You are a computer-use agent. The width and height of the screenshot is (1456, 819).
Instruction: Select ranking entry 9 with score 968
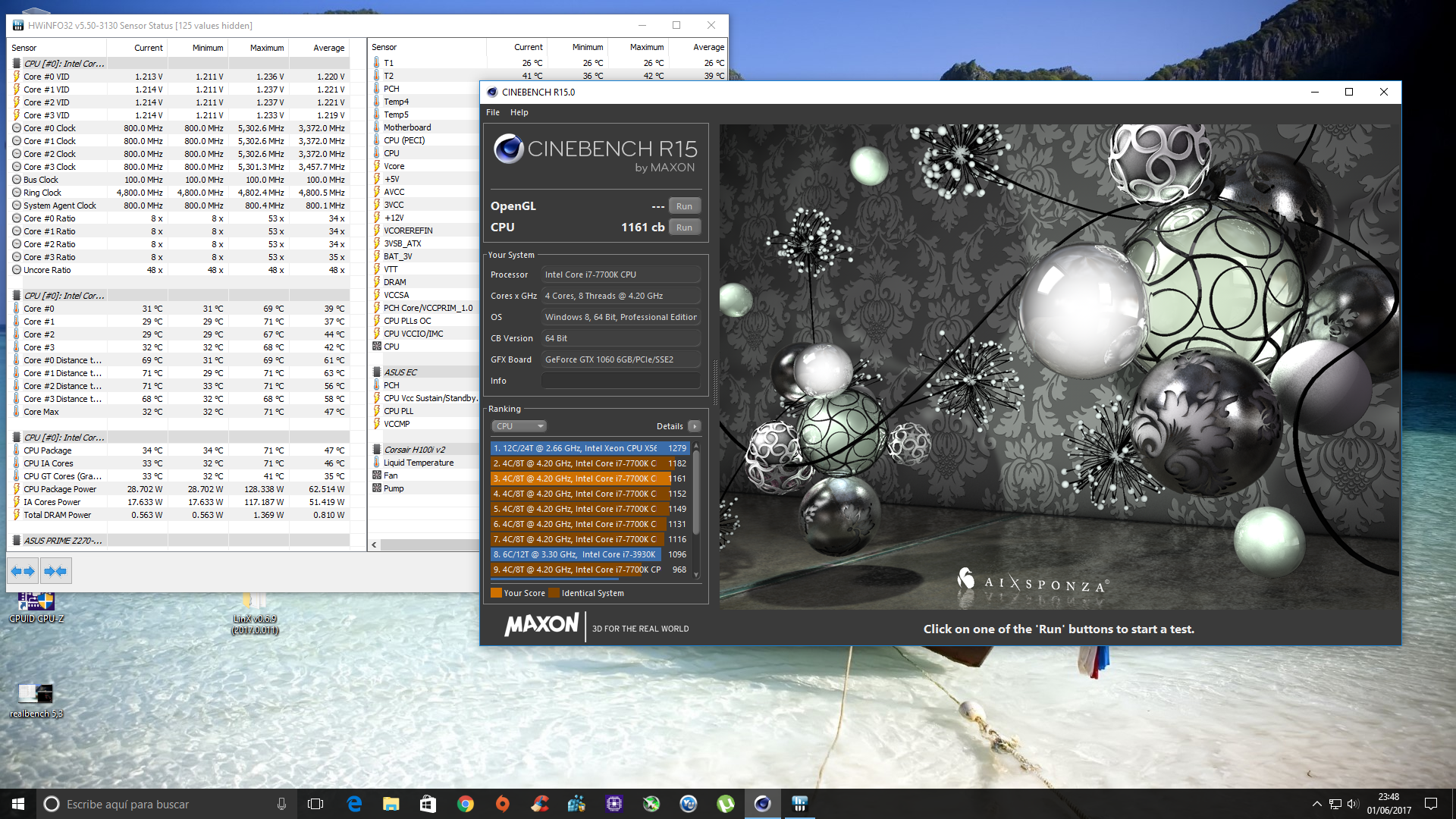[x=589, y=570]
